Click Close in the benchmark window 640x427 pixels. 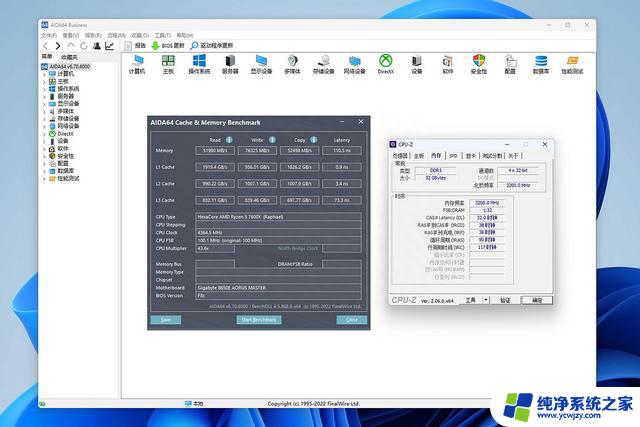click(x=351, y=320)
